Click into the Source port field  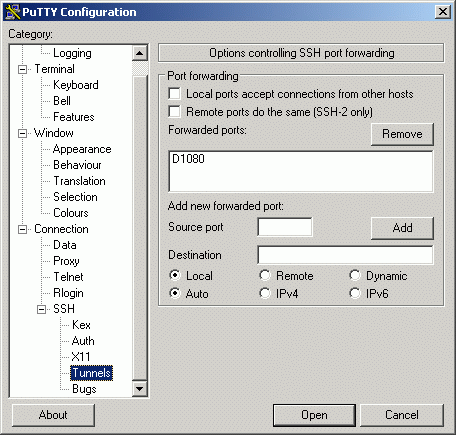(x=285, y=227)
